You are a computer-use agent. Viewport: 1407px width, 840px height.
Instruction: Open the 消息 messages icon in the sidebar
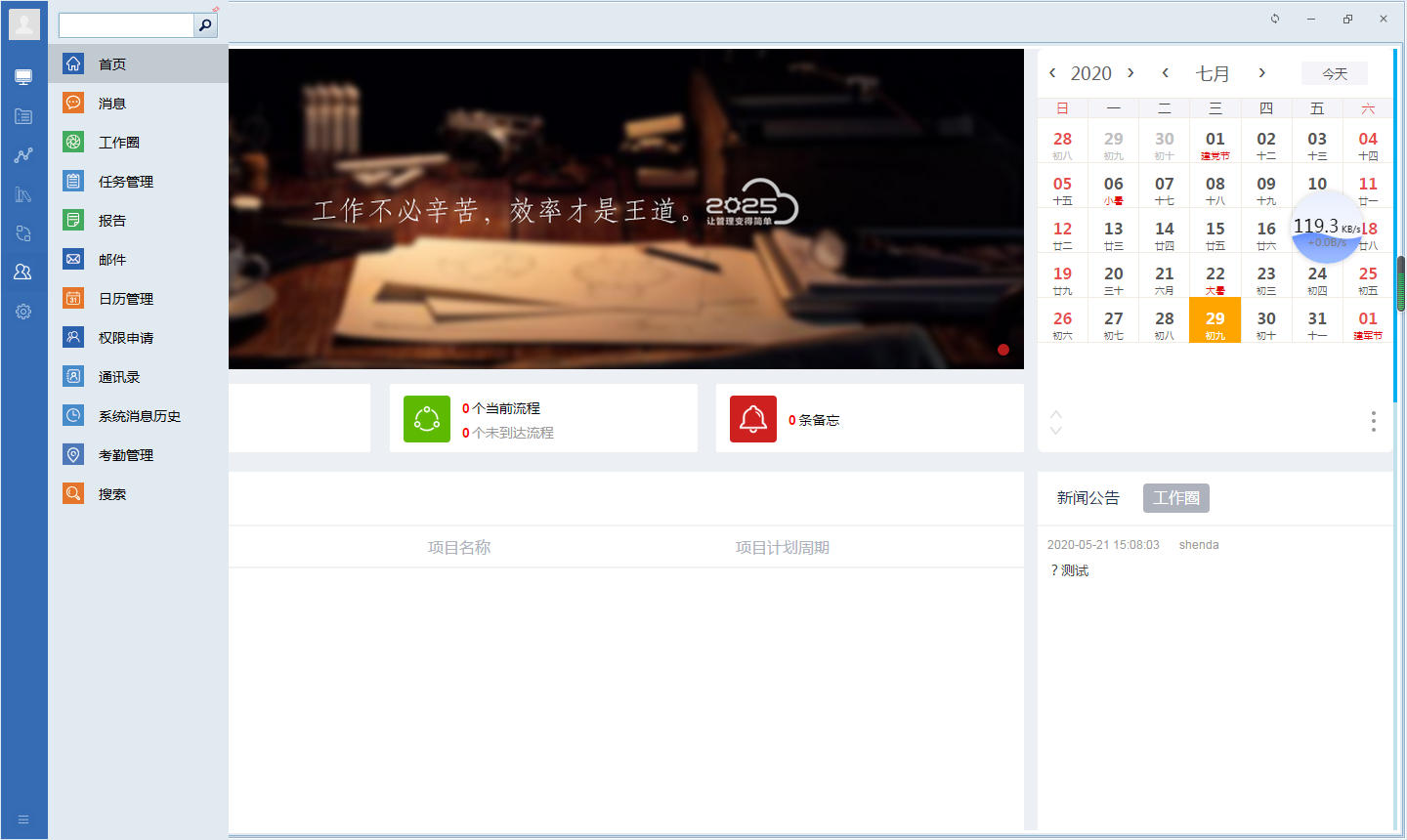[72, 102]
